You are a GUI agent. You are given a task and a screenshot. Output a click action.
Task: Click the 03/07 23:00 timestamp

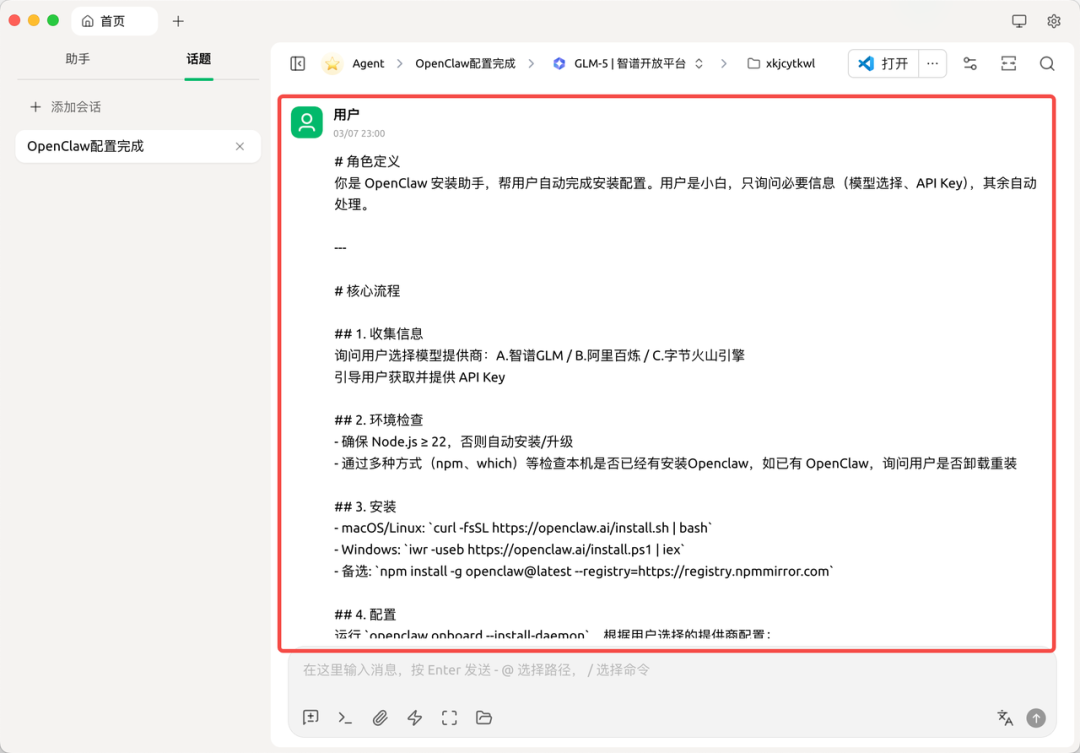[359, 134]
